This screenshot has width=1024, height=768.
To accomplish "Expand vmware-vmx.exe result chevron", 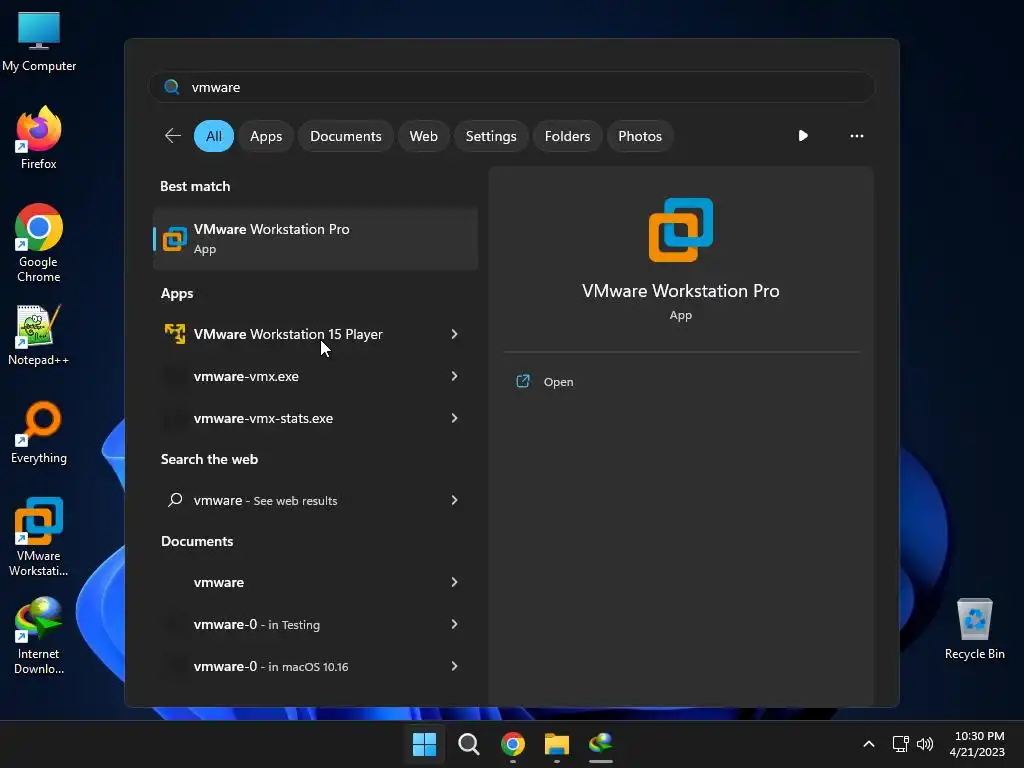I will 455,376.
